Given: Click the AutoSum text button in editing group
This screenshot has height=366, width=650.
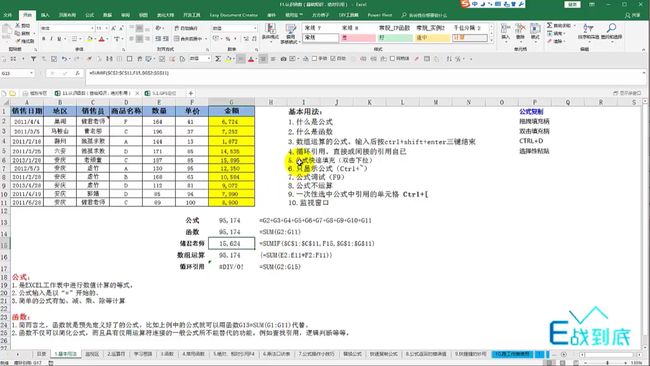Looking at the screenshot, I should [562, 25].
